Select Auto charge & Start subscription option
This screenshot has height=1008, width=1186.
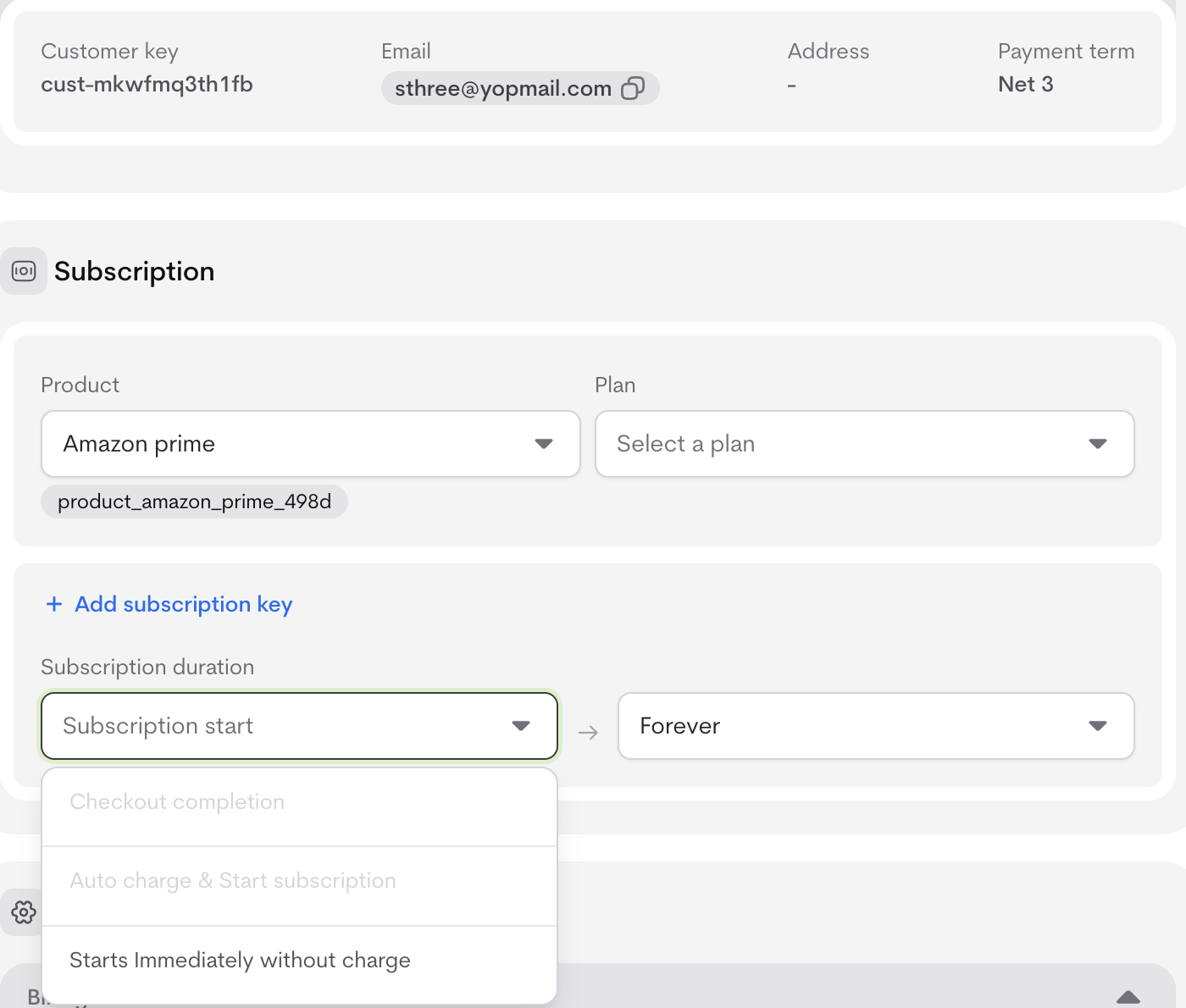coord(233,881)
